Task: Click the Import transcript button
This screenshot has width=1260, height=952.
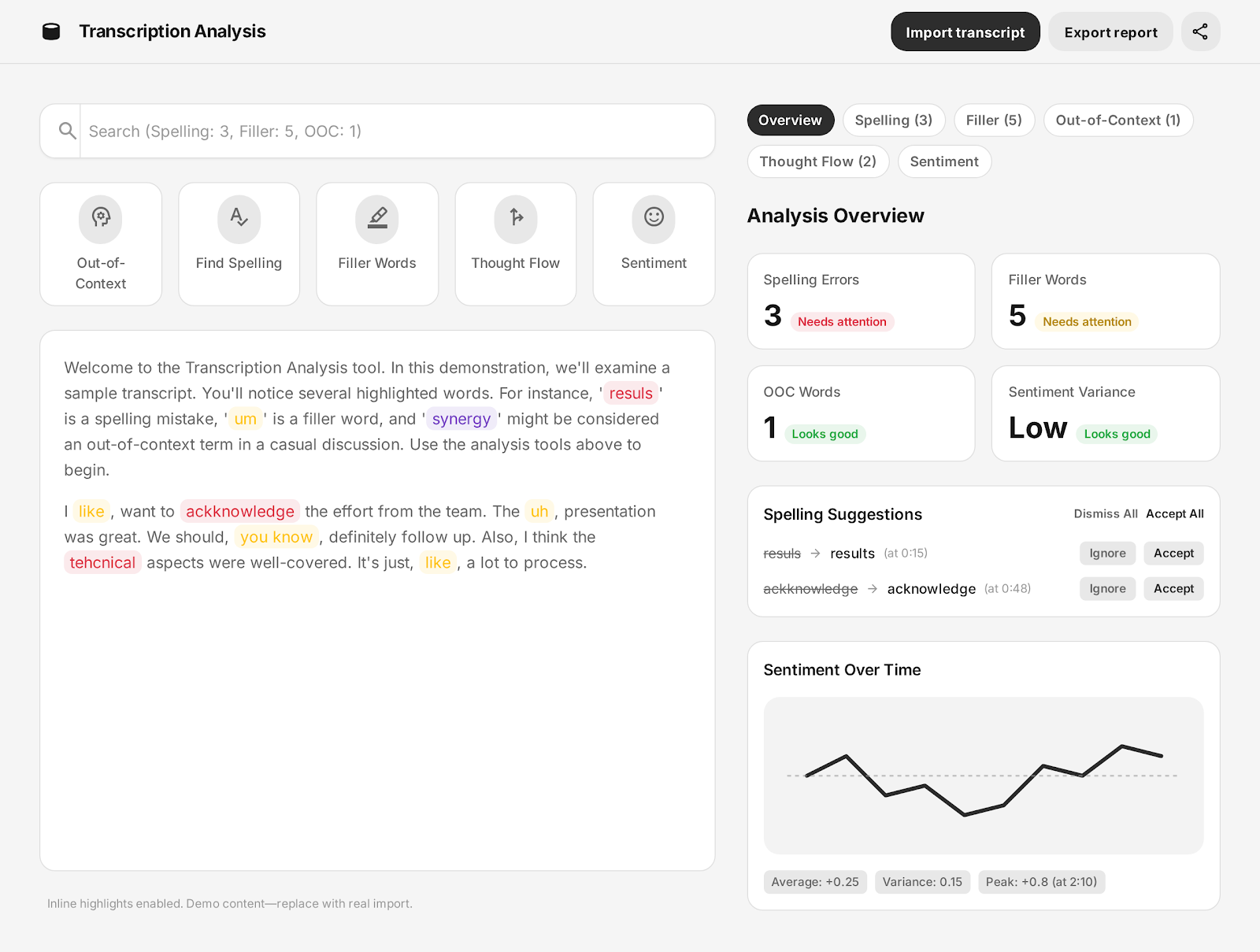Action: point(965,31)
